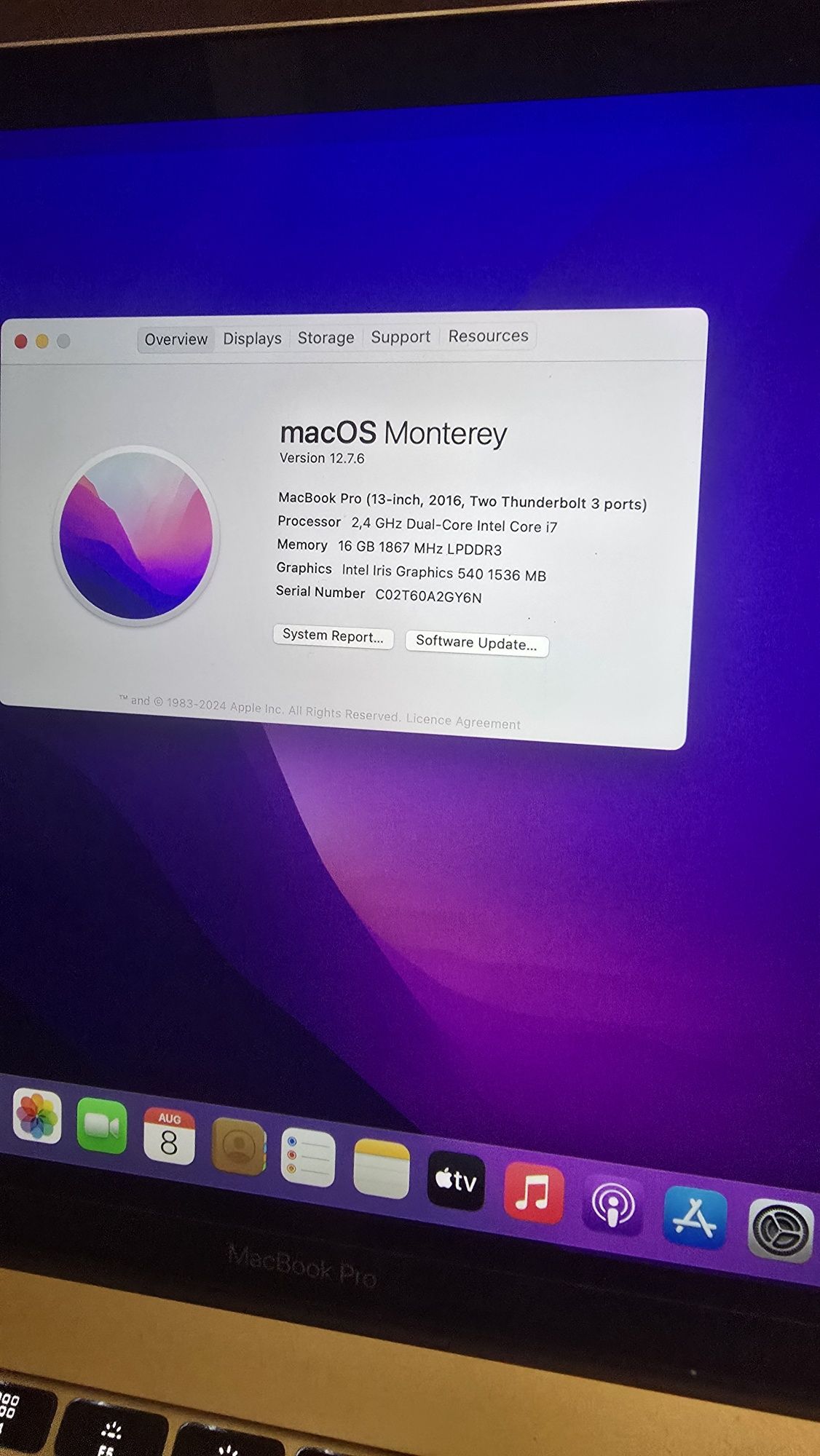Open the Storage tab
The width and height of the screenshot is (820, 1456).
326,338
